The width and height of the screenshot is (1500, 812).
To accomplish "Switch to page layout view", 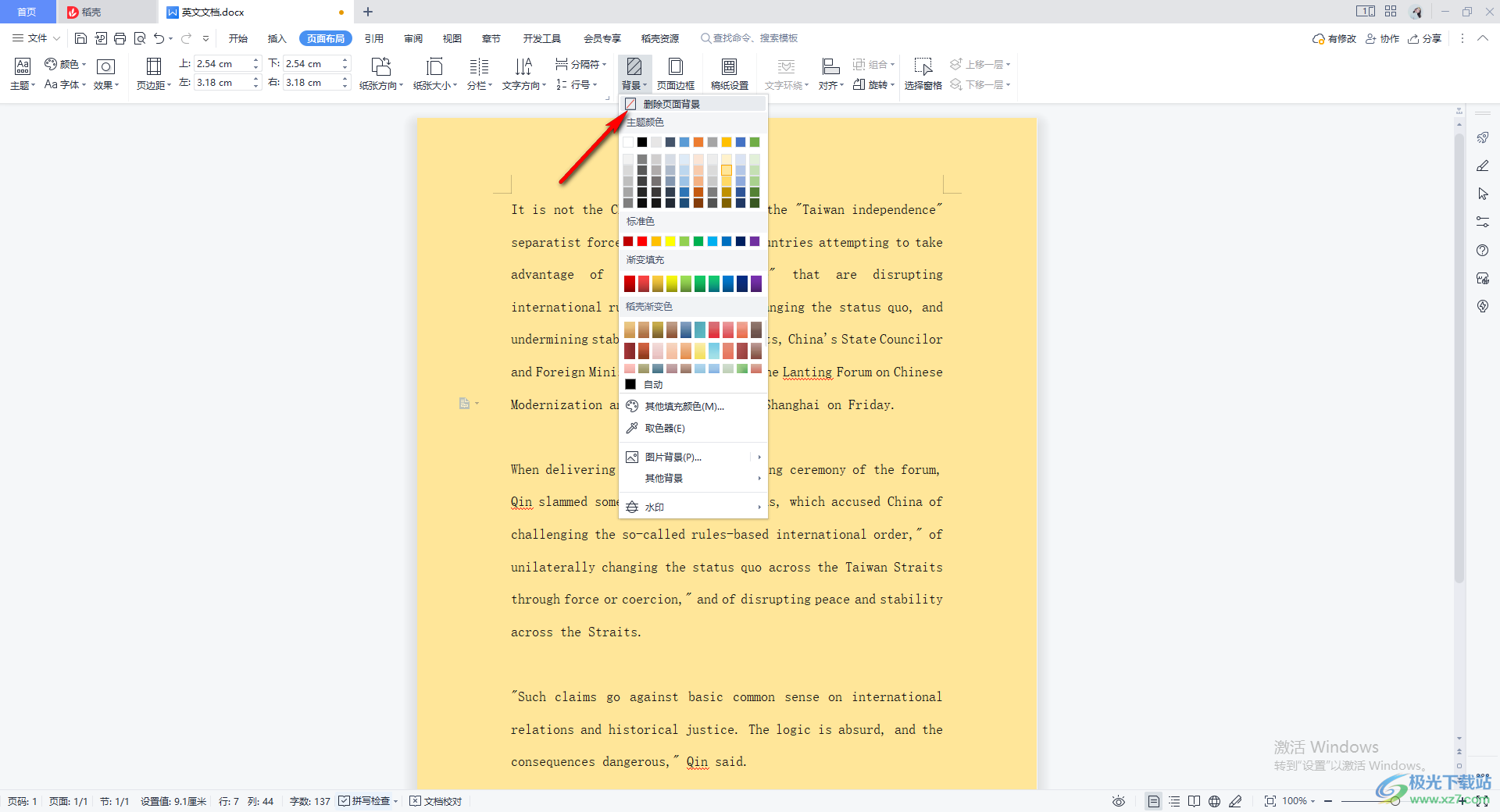I will click(x=1153, y=801).
